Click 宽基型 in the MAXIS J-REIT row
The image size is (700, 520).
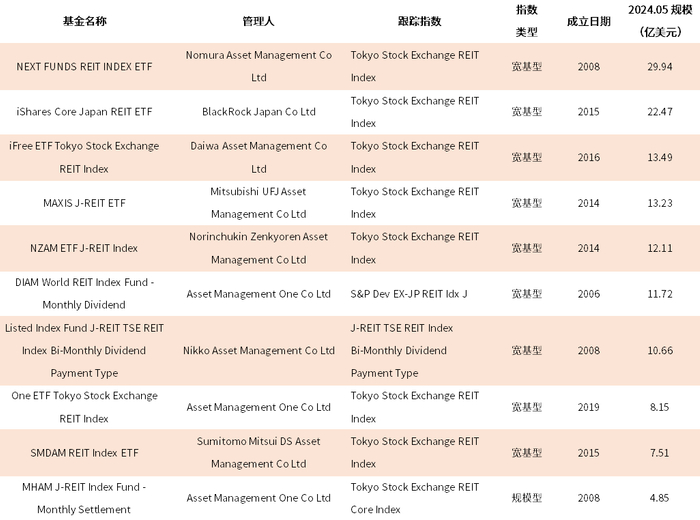pyautogui.click(x=526, y=203)
